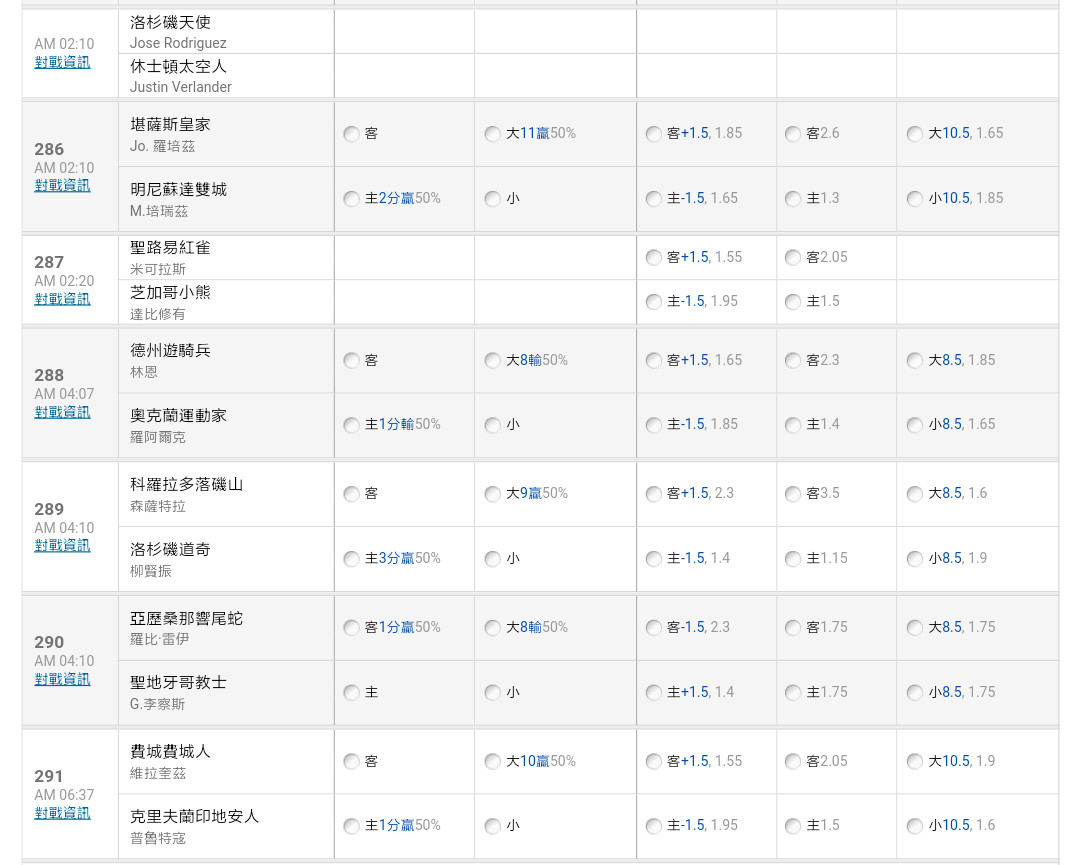The image size is (1080, 865).
Task: Select 小 radio for 奧克蘭運動家 row
Action: tap(492, 425)
